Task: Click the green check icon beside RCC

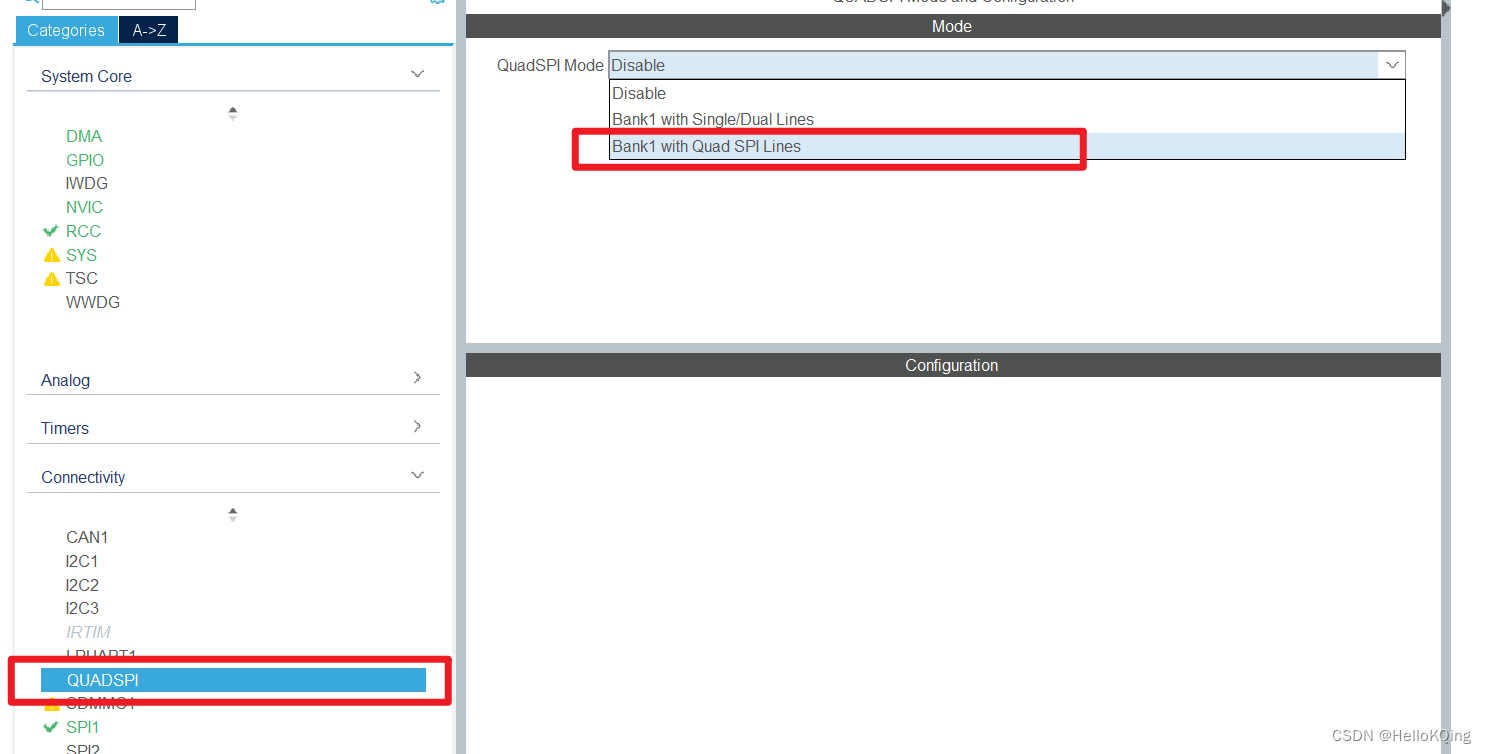Action: click(51, 231)
